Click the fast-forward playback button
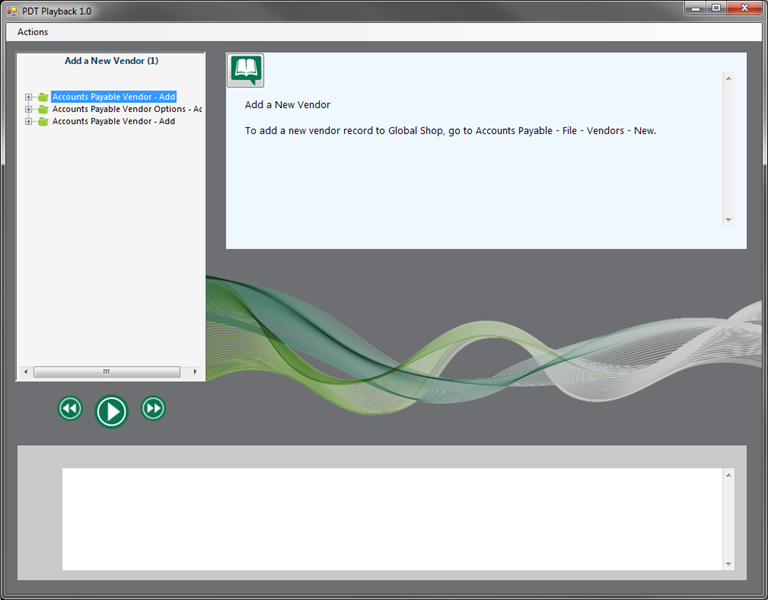The height and width of the screenshot is (600, 768). 153,408
